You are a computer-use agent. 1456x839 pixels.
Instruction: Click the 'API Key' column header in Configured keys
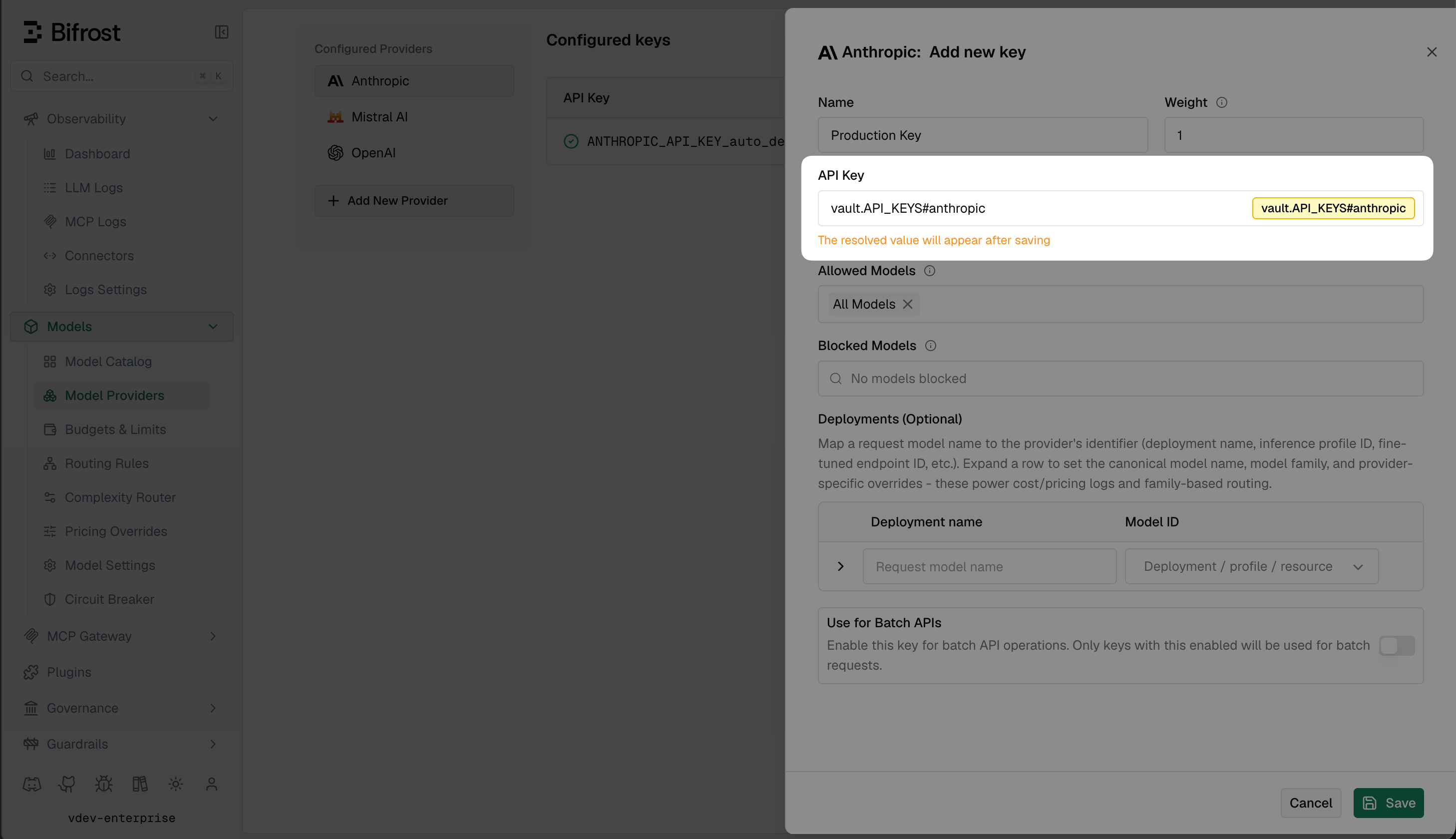586,98
